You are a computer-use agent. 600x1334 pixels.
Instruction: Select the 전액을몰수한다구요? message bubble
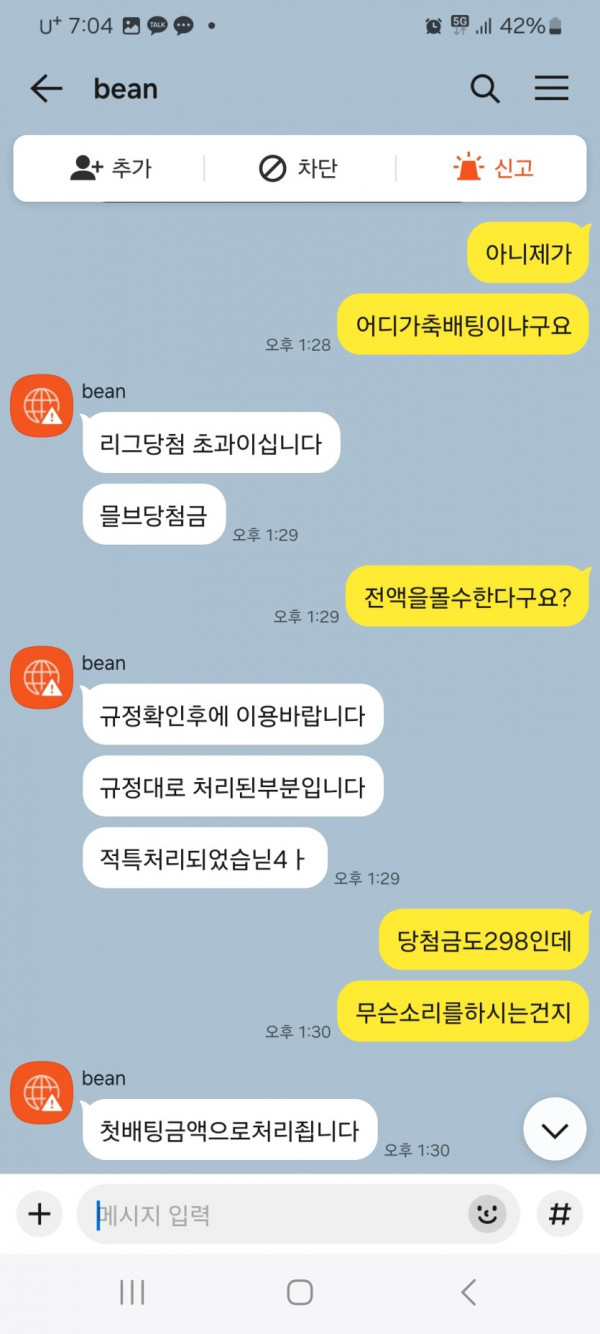pos(467,597)
